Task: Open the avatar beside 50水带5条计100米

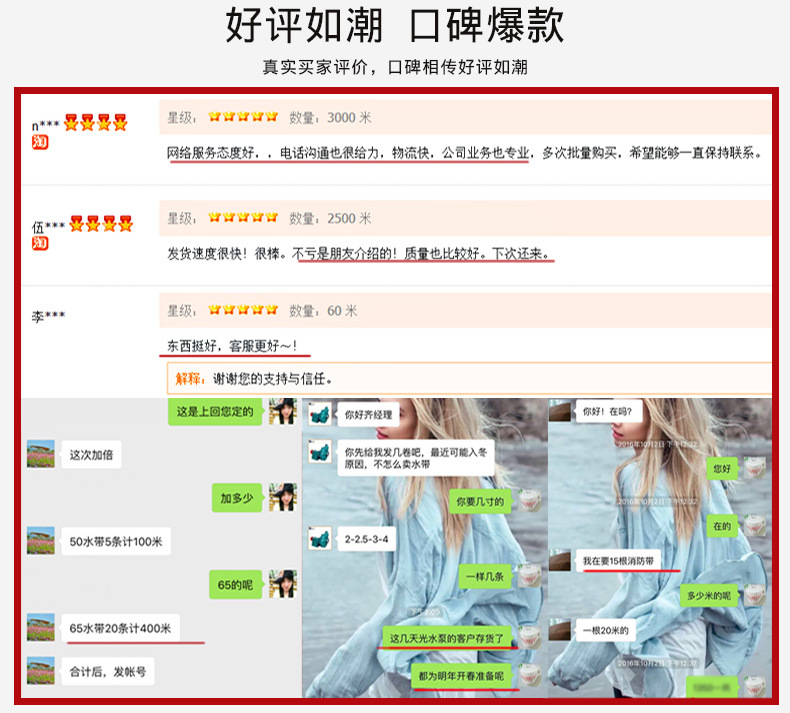Action: (41, 541)
